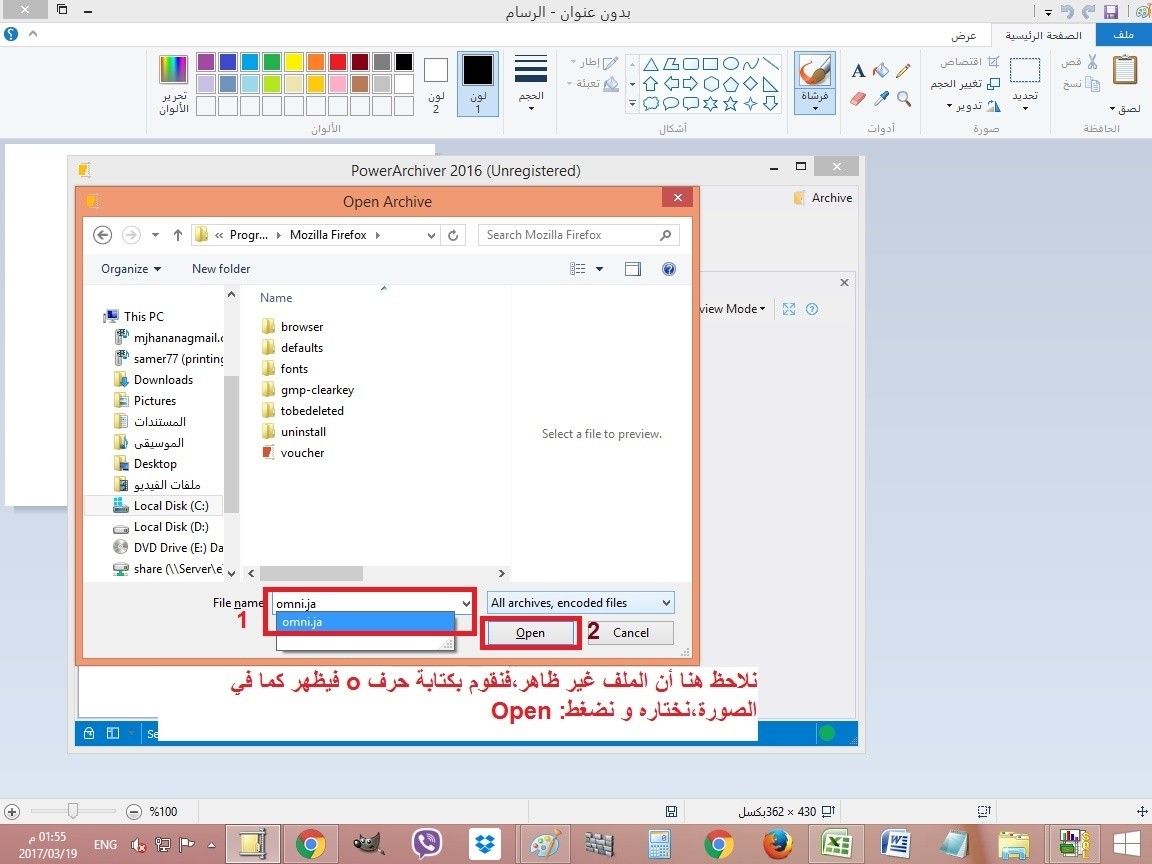
Task: Open Excel from the taskbar
Action: coord(836,843)
